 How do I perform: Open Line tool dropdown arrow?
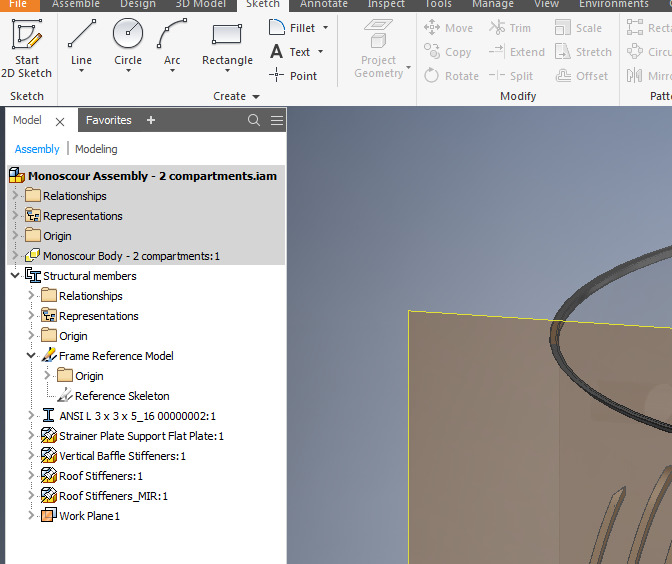[81, 71]
